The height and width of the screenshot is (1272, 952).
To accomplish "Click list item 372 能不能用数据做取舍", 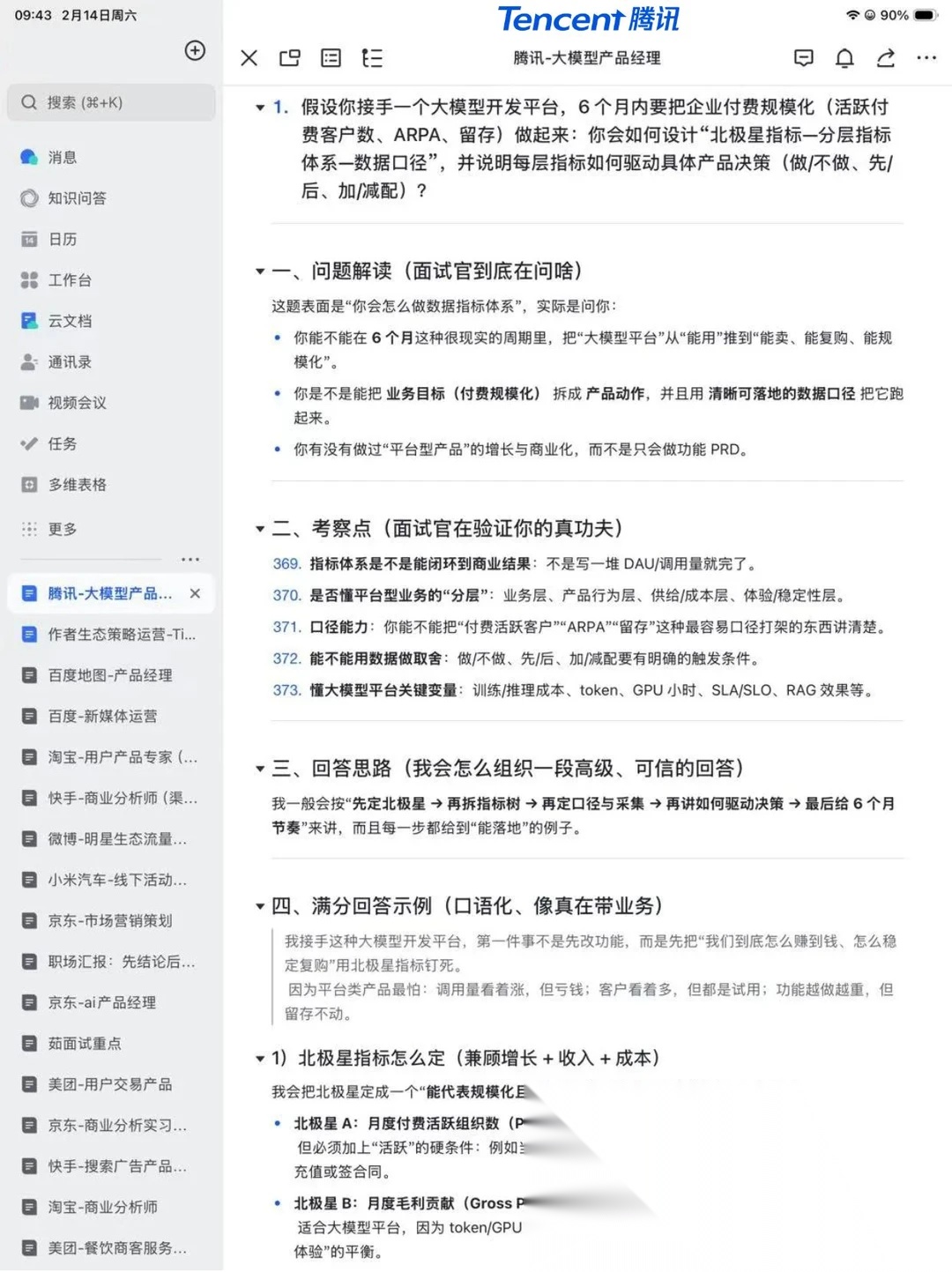I will point(517,658).
